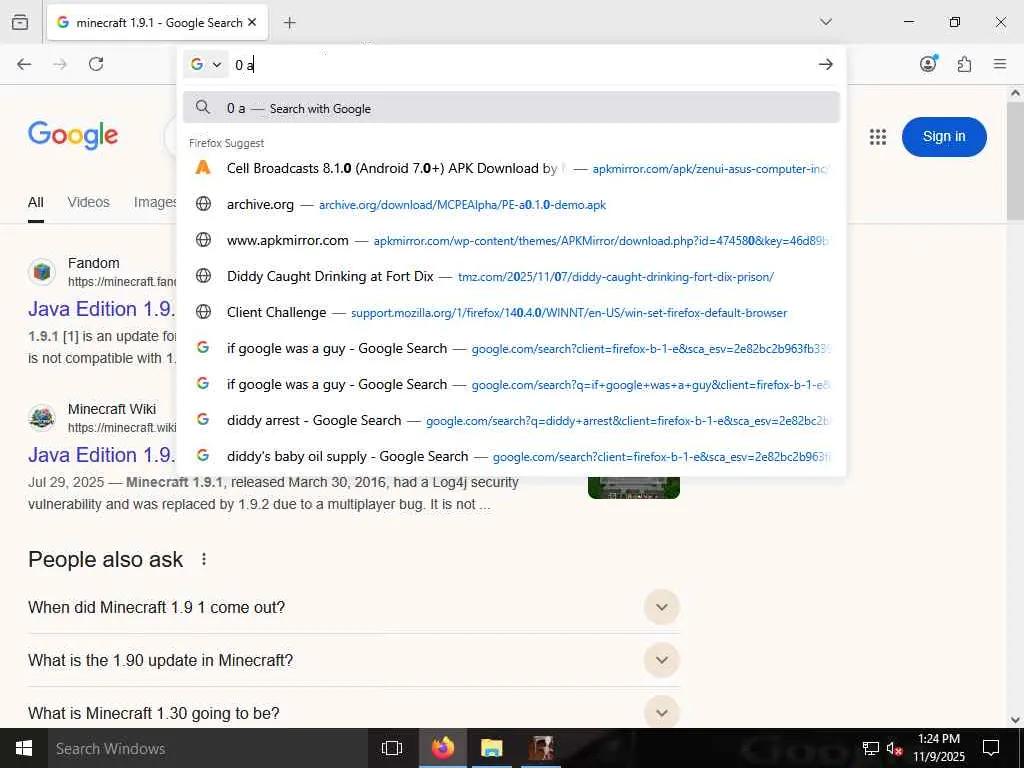Screen dimensions: 1024x768
Task: Open Task View on the taskbar
Action: point(391,748)
